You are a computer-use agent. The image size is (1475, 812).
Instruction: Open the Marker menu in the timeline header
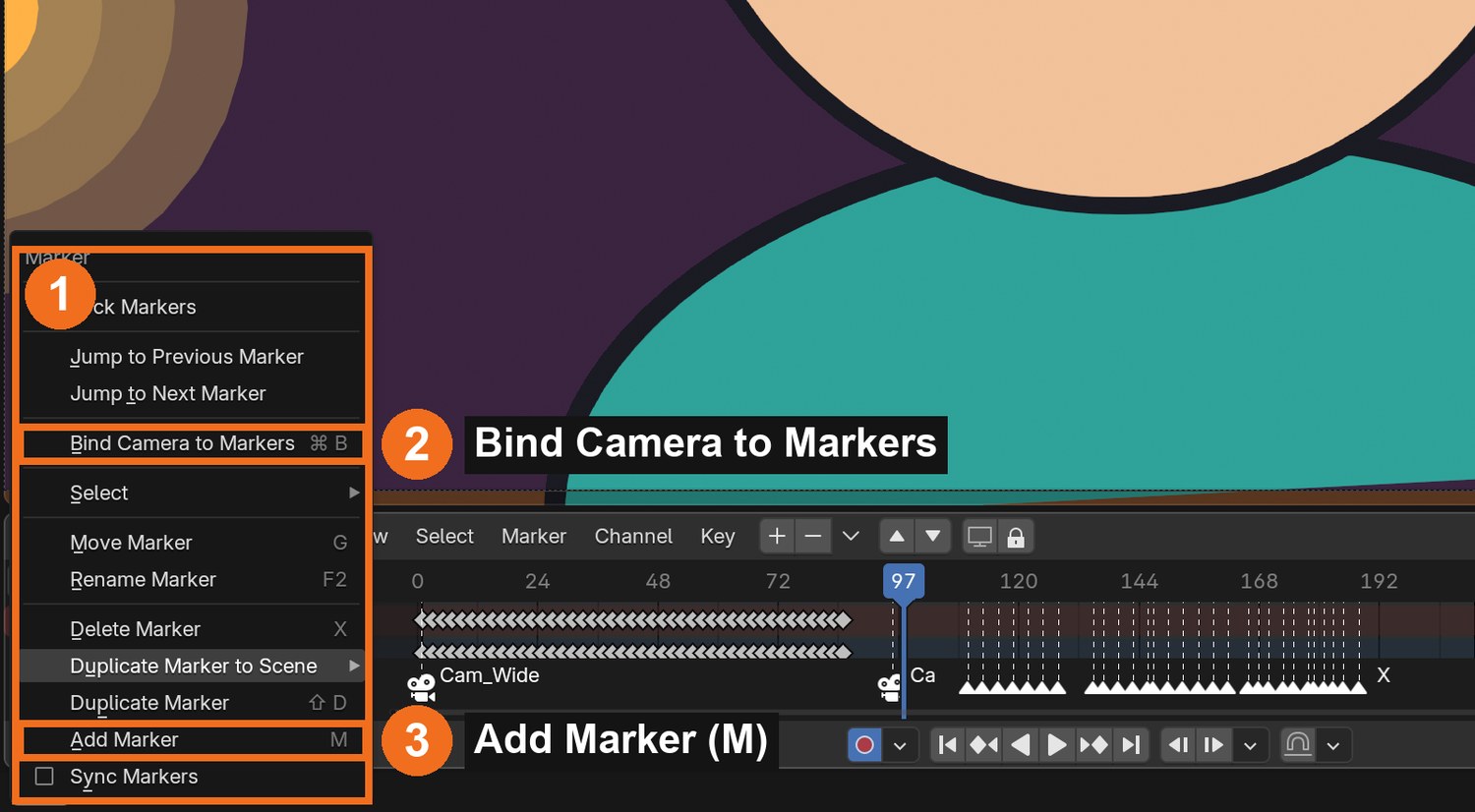(534, 537)
